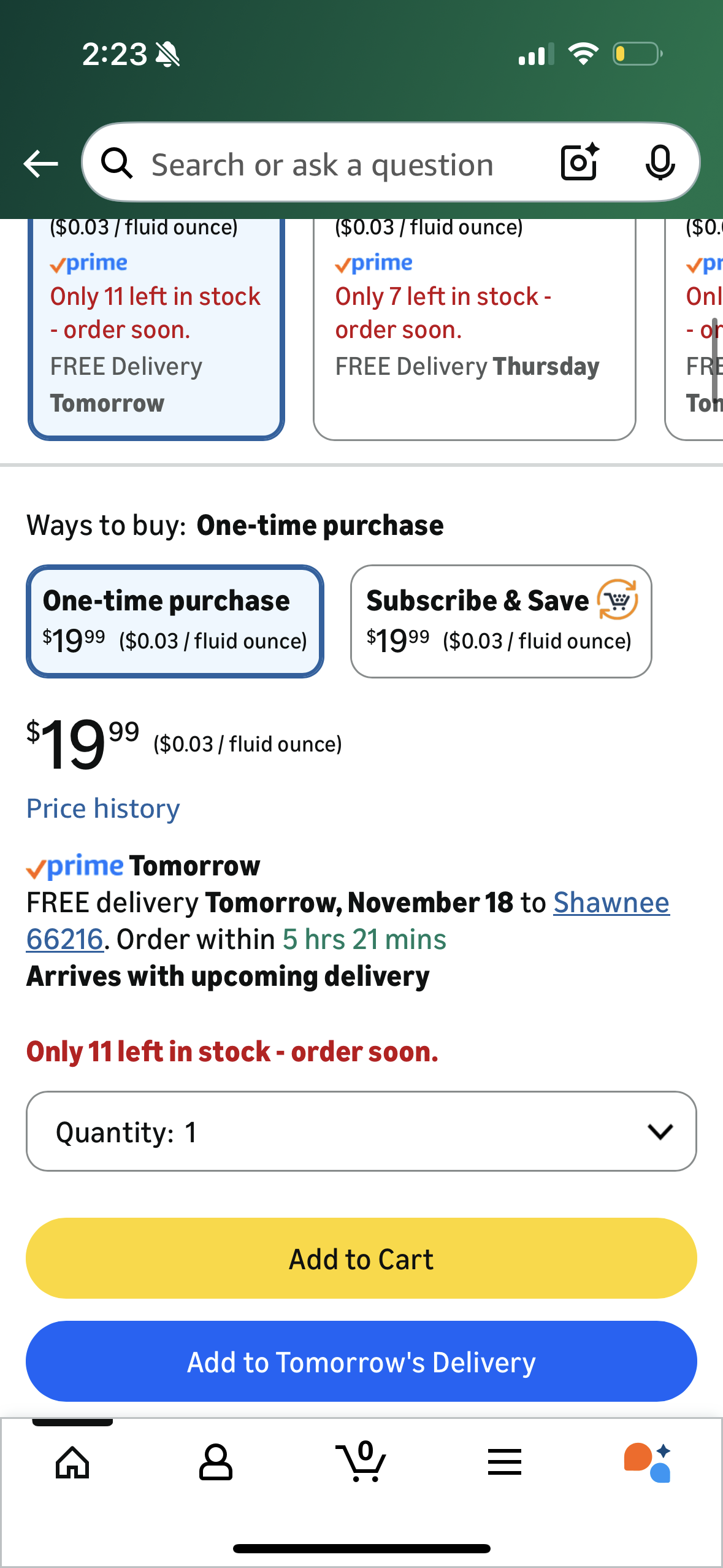
Task: Change delivery location Shawnee 66216
Action: (611, 903)
